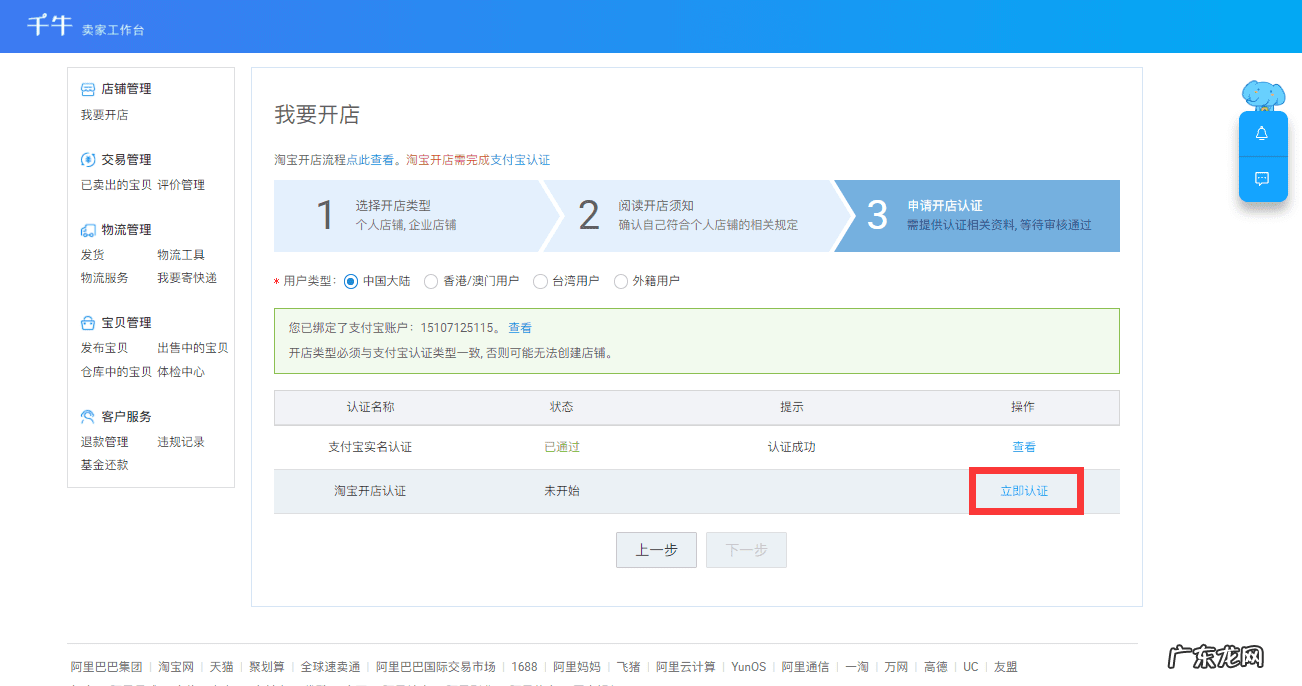This screenshot has width=1302, height=686.
Task: Choose 台湾用户 user type
Action: [x=540, y=281]
